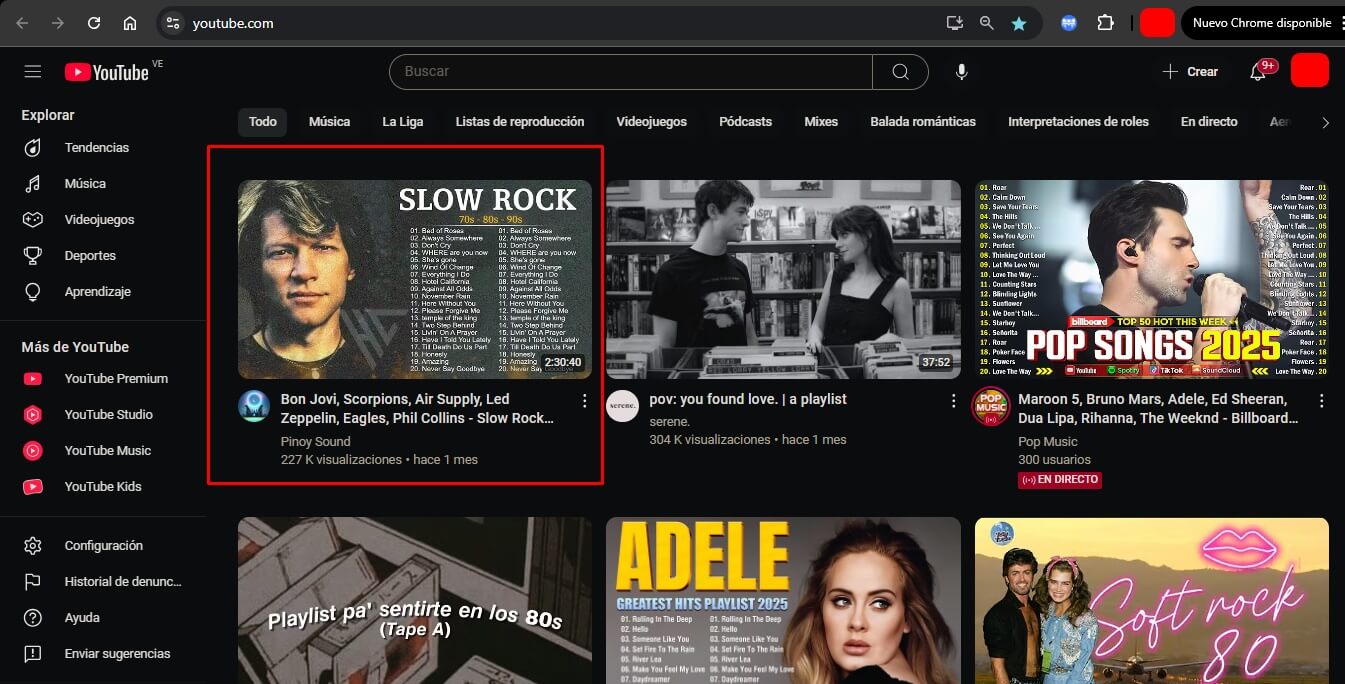This screenshot has width=1345, height=684.
Task: Open Pop Music channel name
Action: (1048, 441)
